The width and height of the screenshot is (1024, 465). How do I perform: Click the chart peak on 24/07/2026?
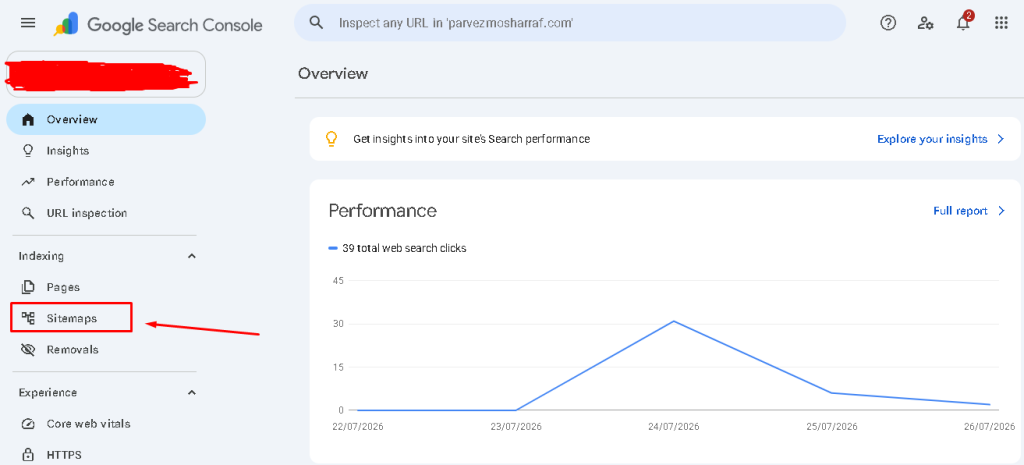tap(673, 321)
